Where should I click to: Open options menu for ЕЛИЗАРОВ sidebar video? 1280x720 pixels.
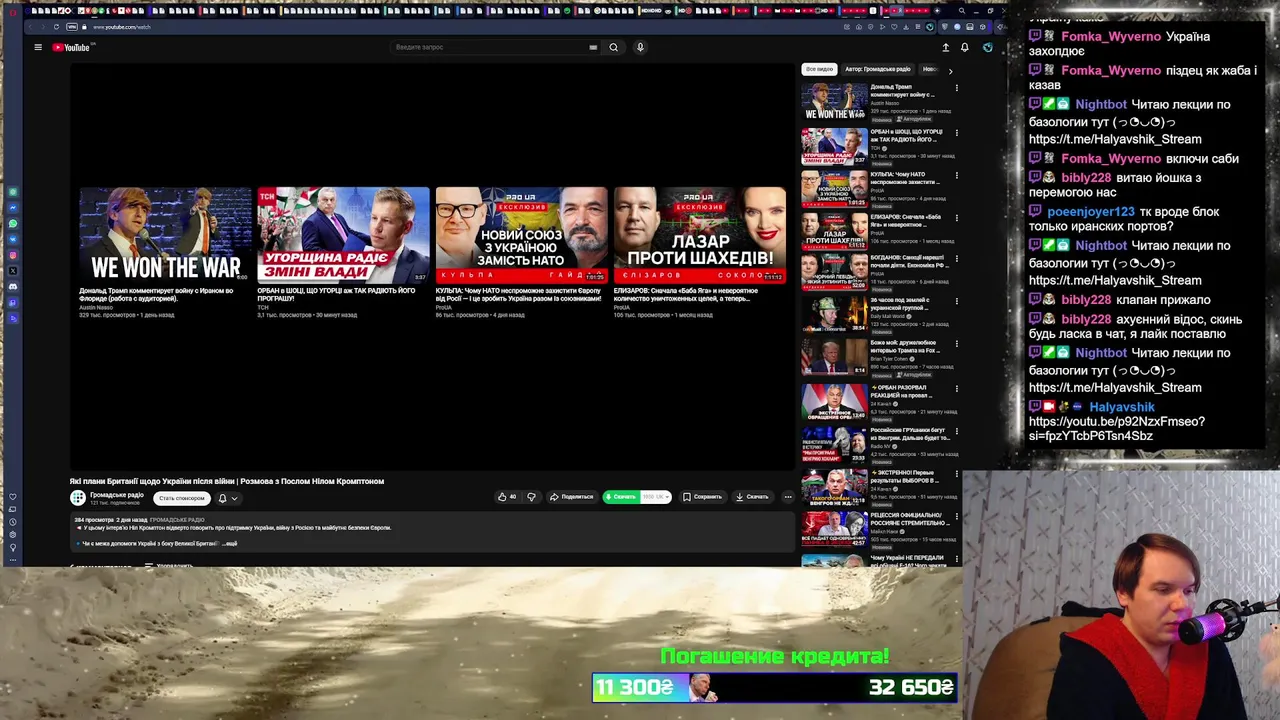956,217
